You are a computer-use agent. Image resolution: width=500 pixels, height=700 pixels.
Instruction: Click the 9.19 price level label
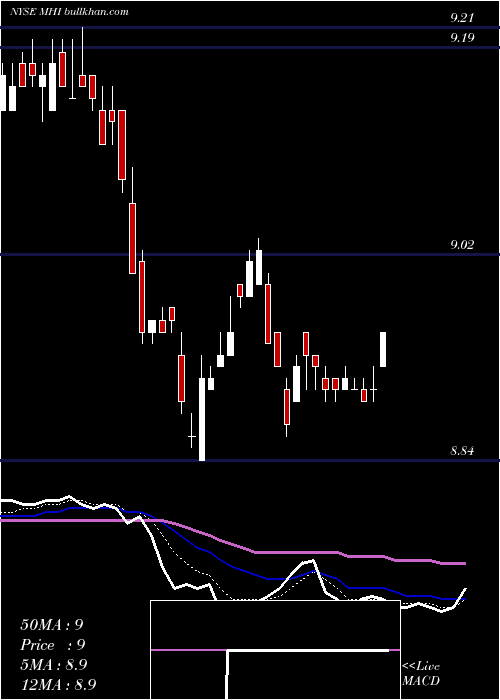462,38
